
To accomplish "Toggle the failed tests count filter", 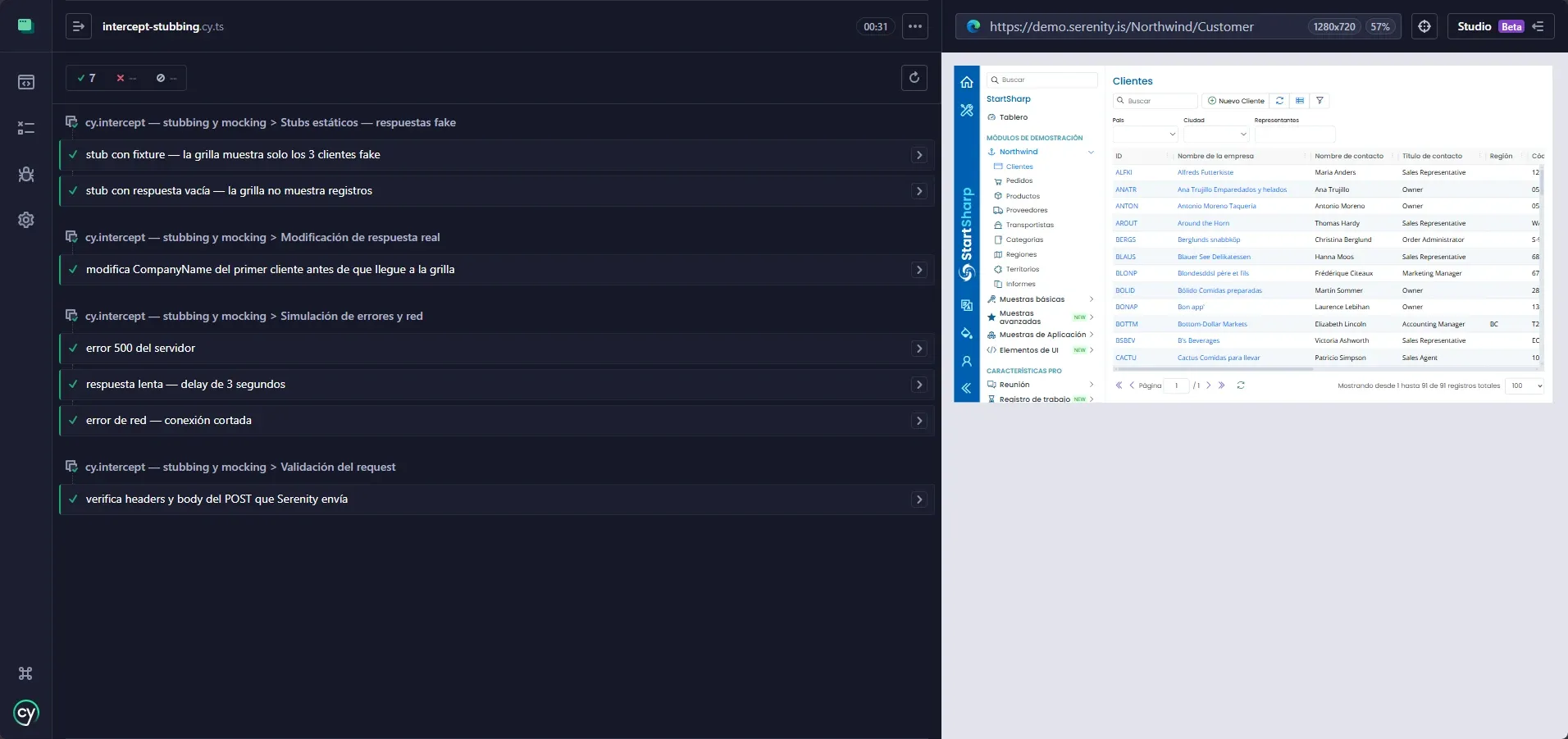I will click(x=126, y=78).
